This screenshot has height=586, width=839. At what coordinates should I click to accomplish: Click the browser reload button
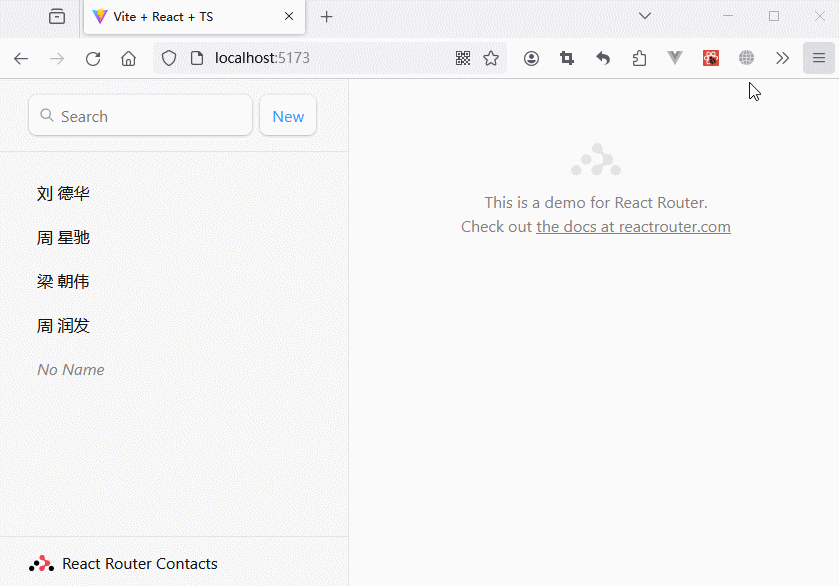[x=93, y=58]
